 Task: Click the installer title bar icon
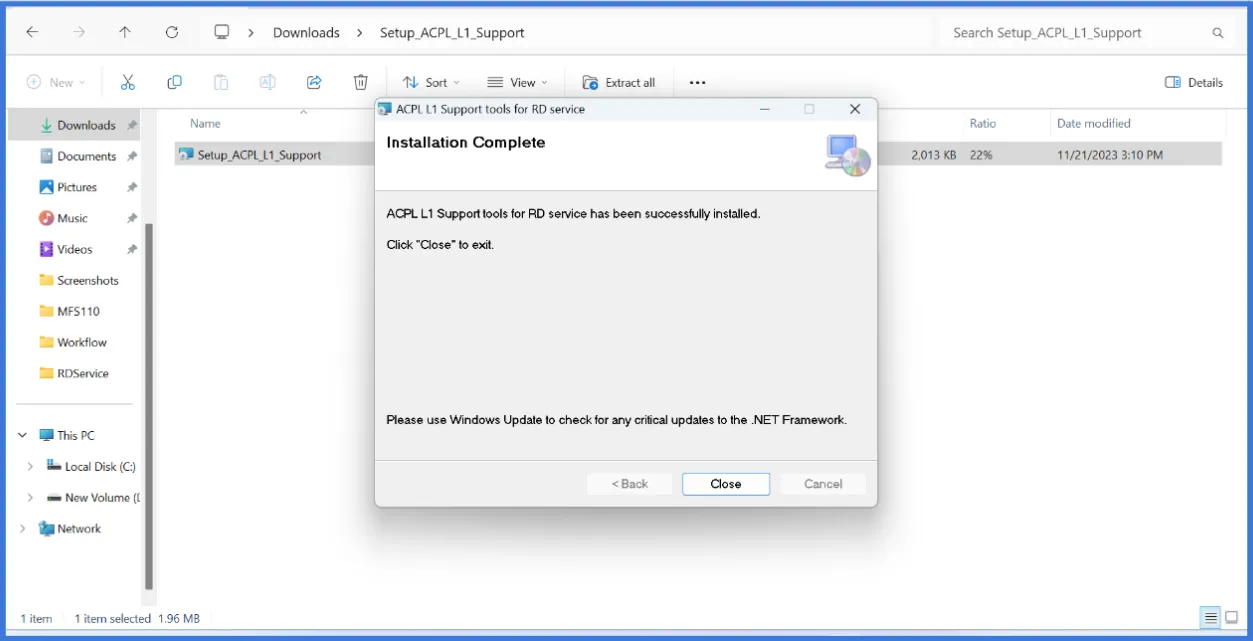click(385, 109)
